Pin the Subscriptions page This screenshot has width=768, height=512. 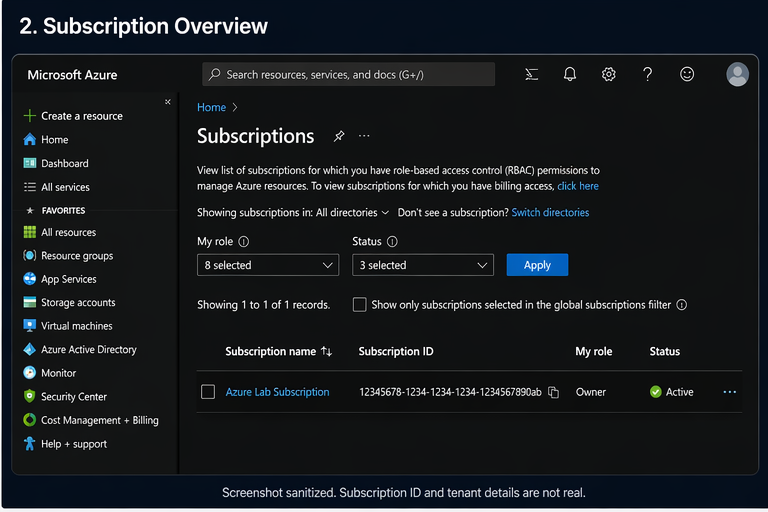[339, 136]
